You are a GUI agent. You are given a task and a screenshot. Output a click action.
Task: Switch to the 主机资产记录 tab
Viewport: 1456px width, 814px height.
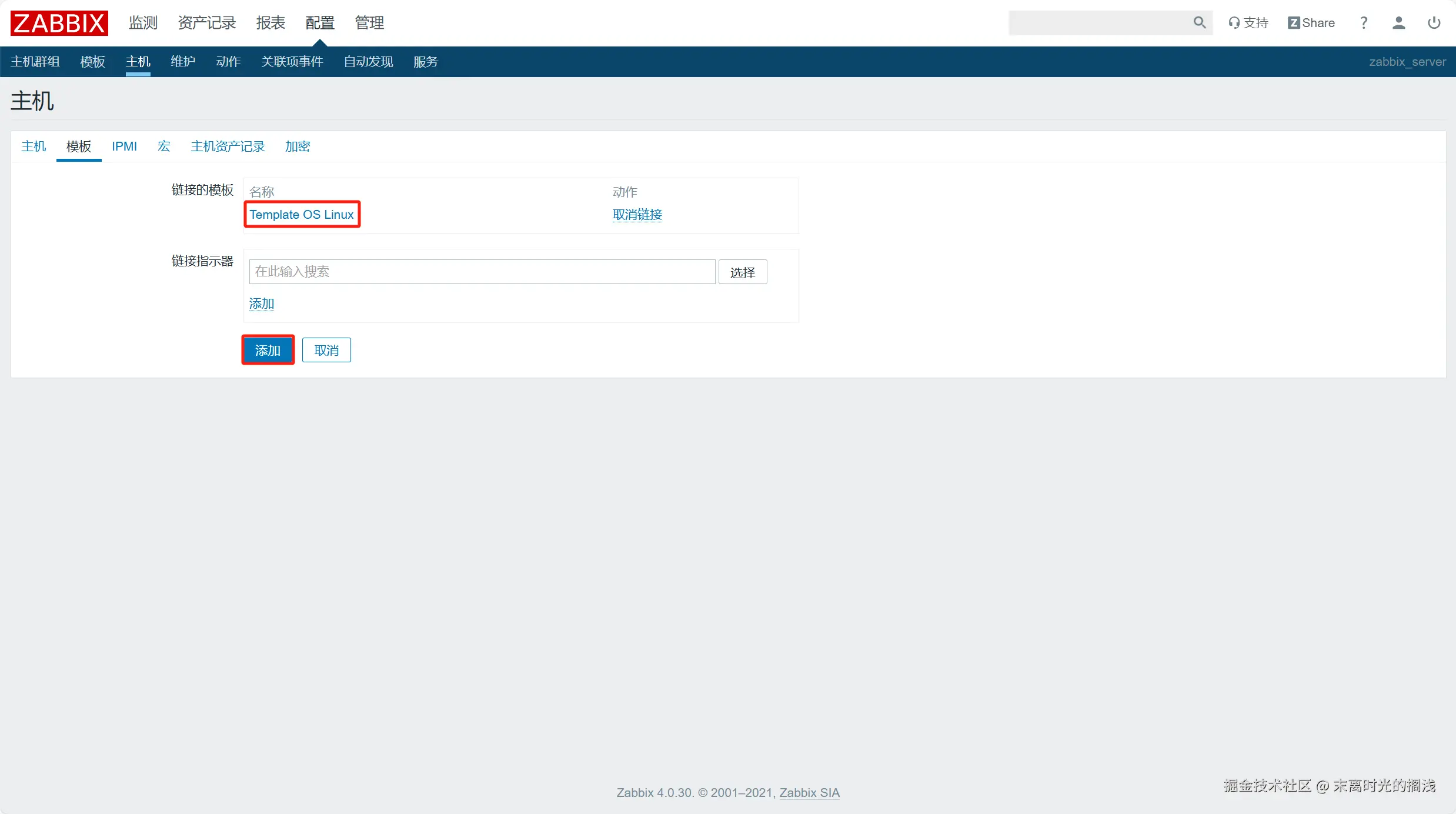pos(228,146)
